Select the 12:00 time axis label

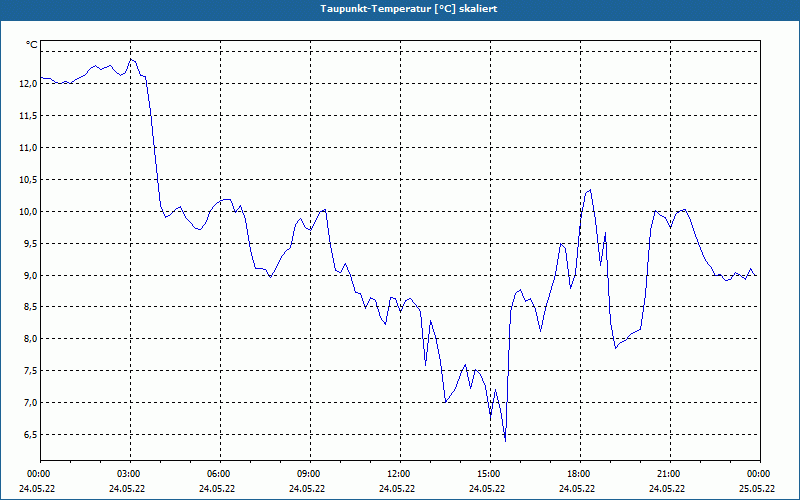click(400, 474)
